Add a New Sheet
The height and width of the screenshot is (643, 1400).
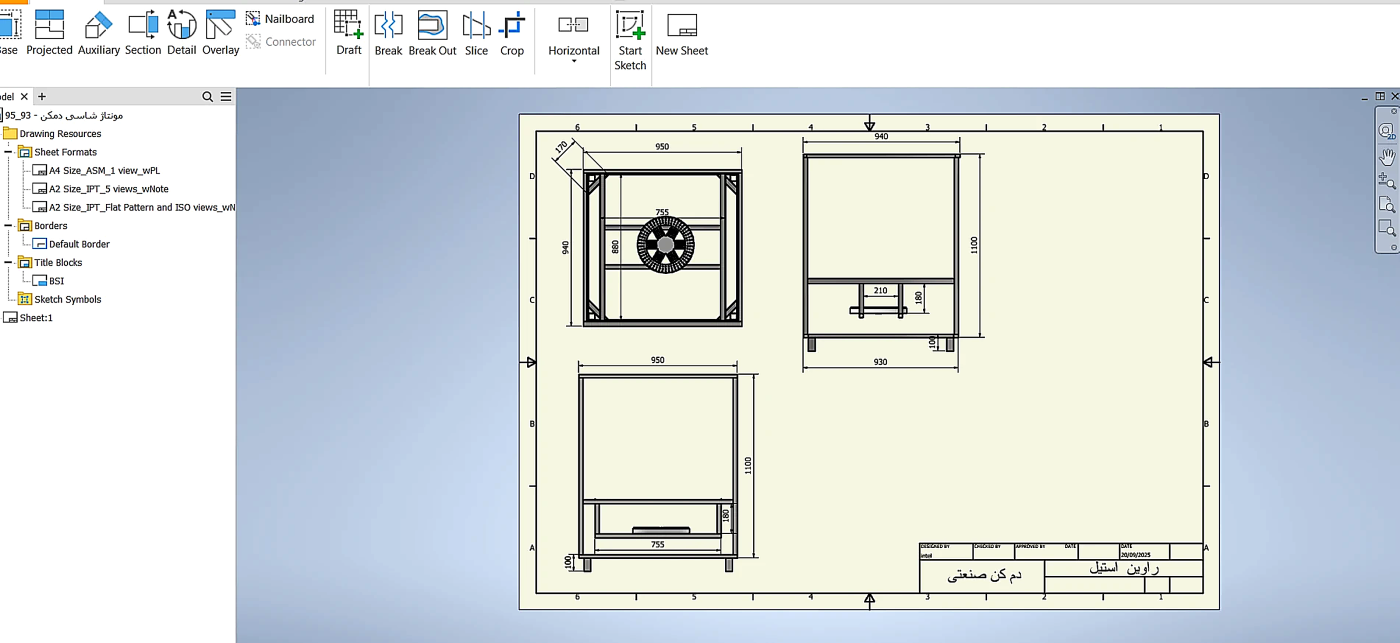[x=682, y=33]
